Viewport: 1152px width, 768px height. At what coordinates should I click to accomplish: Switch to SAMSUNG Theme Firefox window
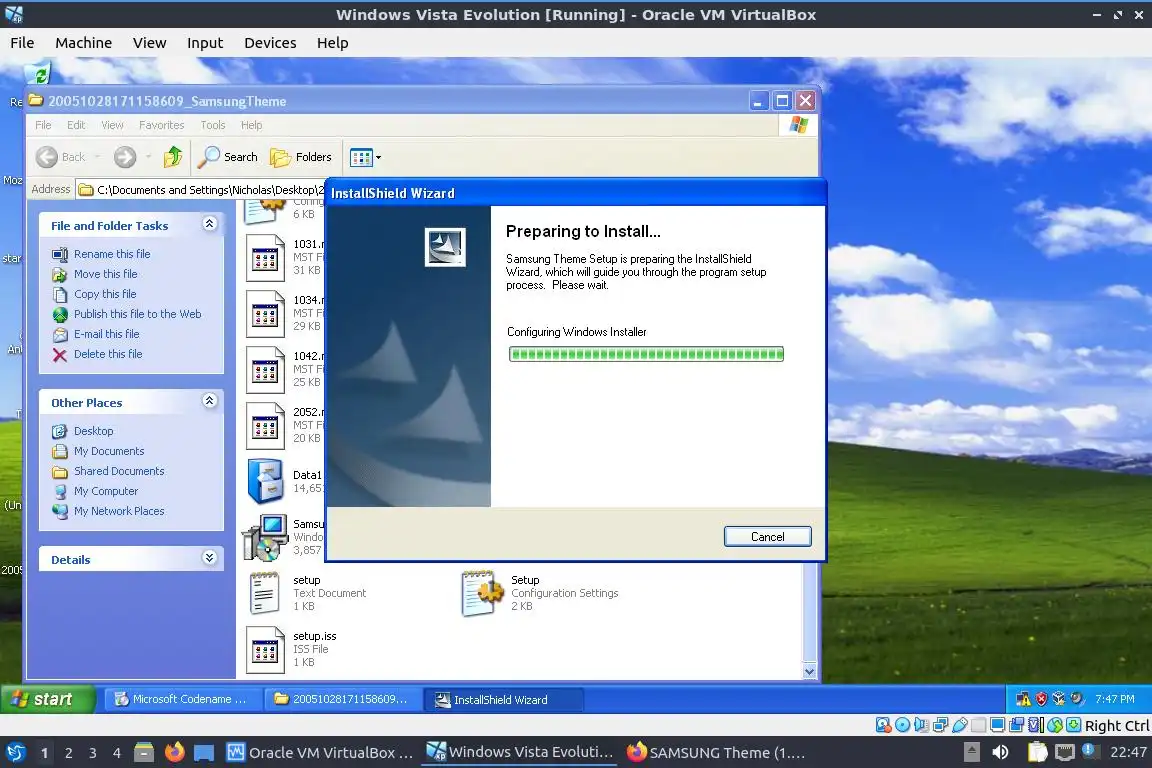click(716, 753)
